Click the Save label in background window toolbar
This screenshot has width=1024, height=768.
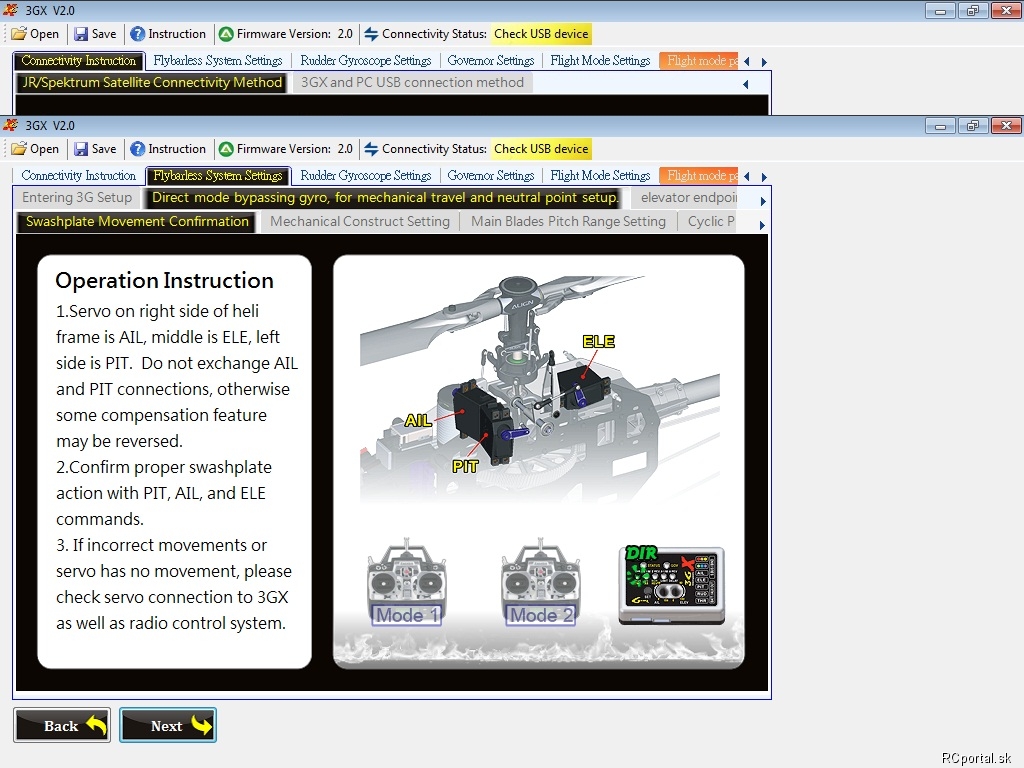[104, 34]
